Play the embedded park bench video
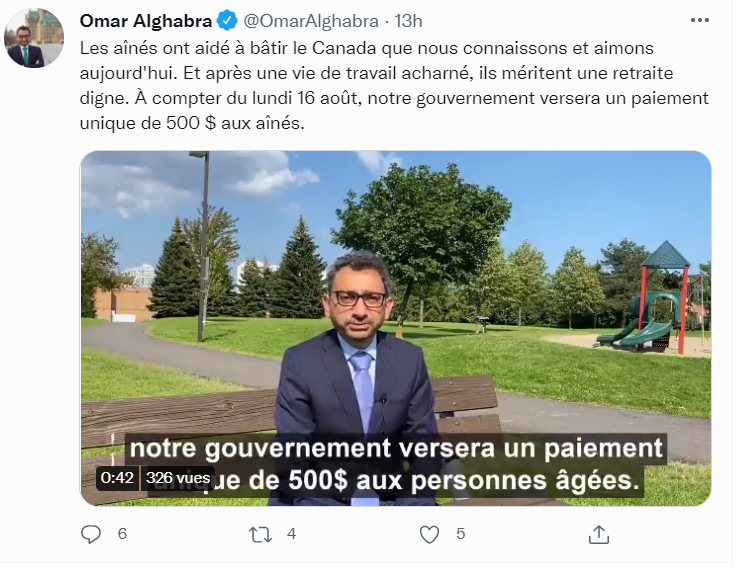Image resolution: width=743 pixels, height=568 pixels. pyautogui.click(x=396, y=328)
